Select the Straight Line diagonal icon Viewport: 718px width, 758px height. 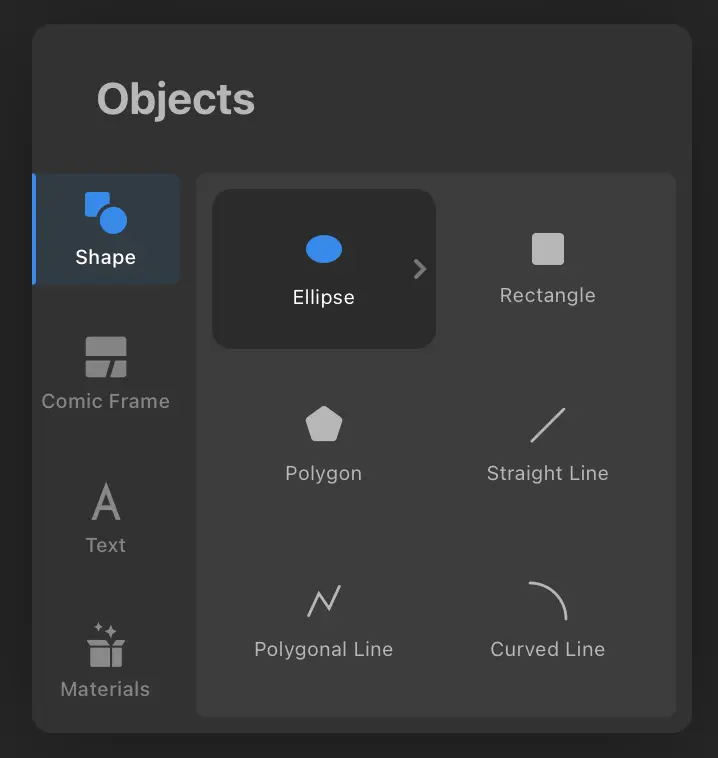[x=548, y=425]
